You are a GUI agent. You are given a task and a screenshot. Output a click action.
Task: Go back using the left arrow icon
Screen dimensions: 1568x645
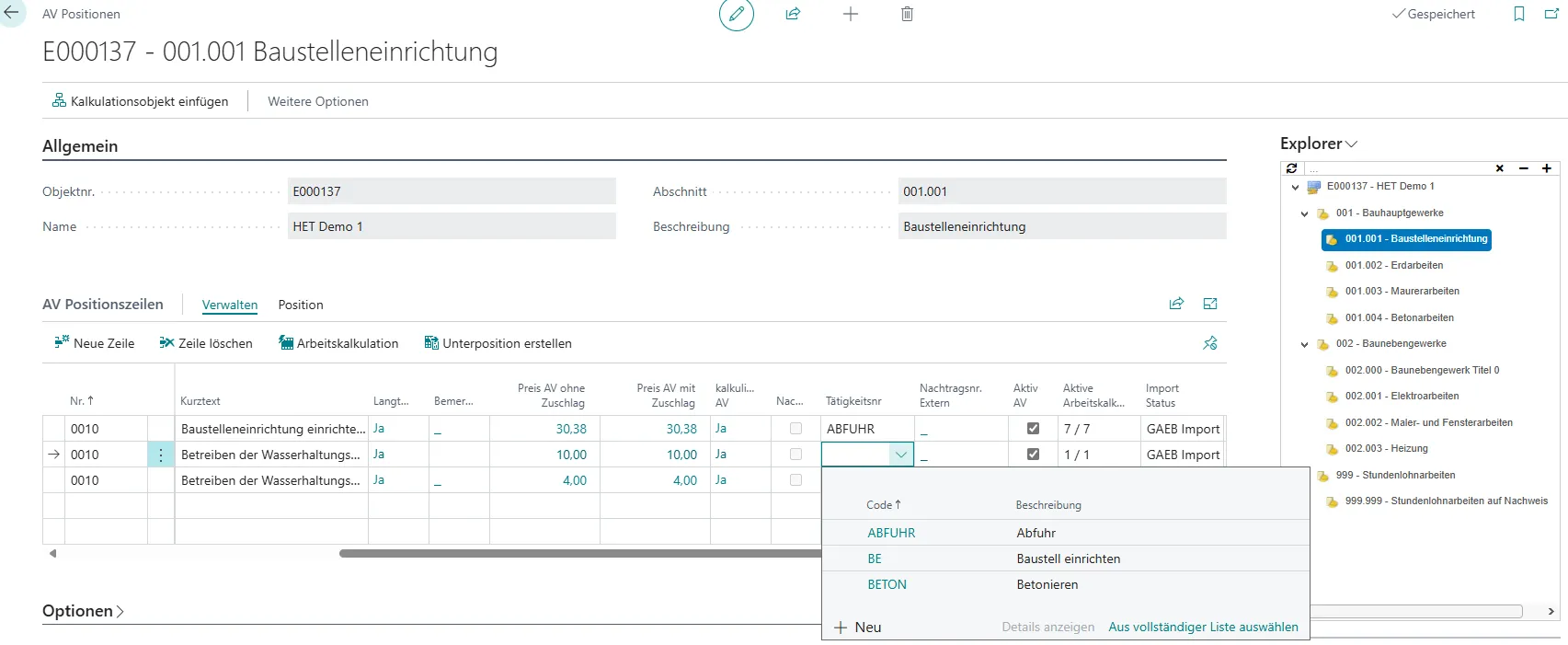[x=12, y=14]
